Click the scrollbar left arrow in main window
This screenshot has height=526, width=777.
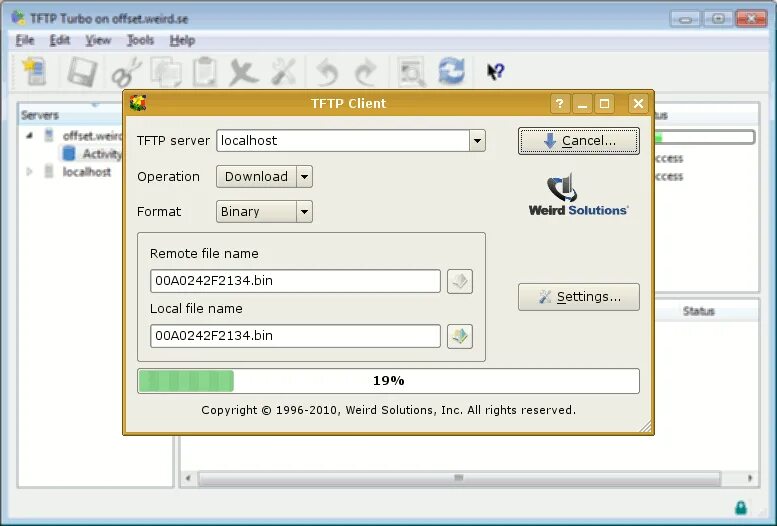pyautogui.click(x=188, y=478)
